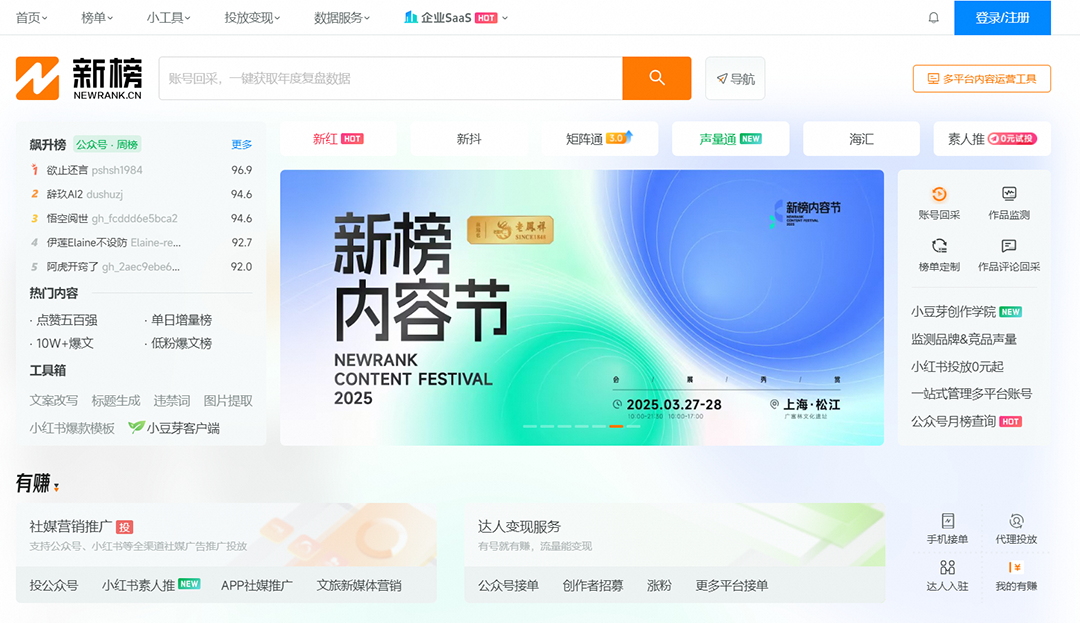1080x623 pixels.
Task: Open the 作品监测 icon shortcut
Action: tap(1008, 203)
